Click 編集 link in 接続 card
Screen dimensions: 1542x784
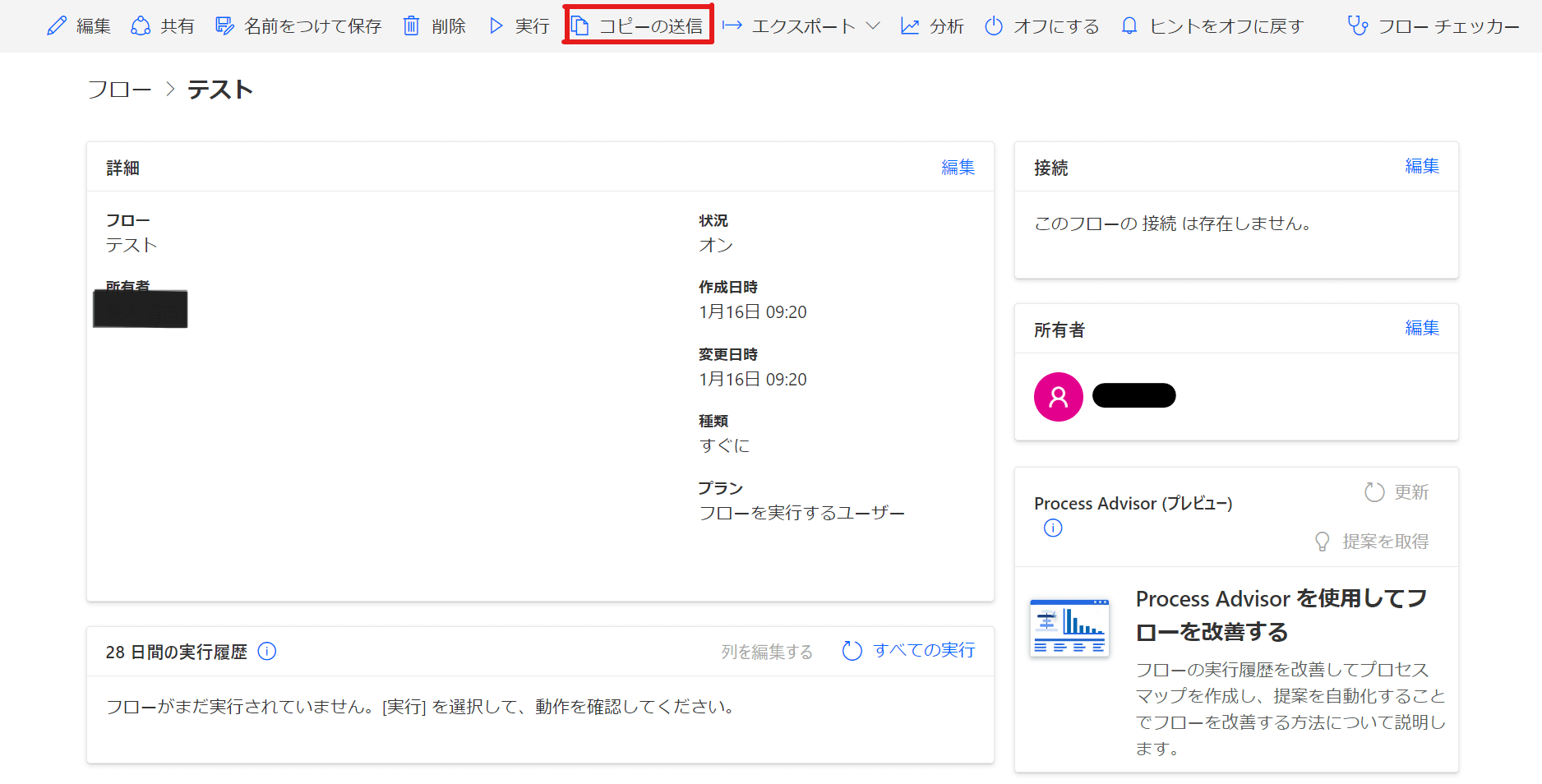(1423, 166)
